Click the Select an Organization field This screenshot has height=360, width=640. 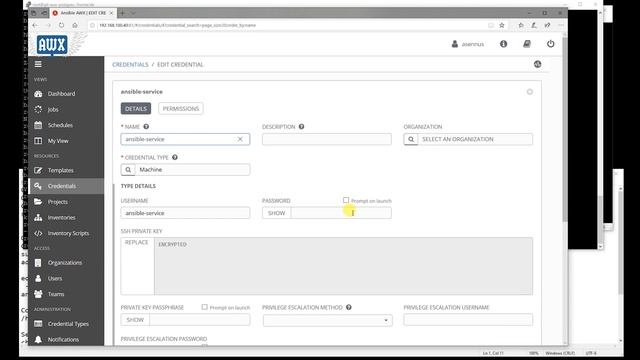pos(475,139)
